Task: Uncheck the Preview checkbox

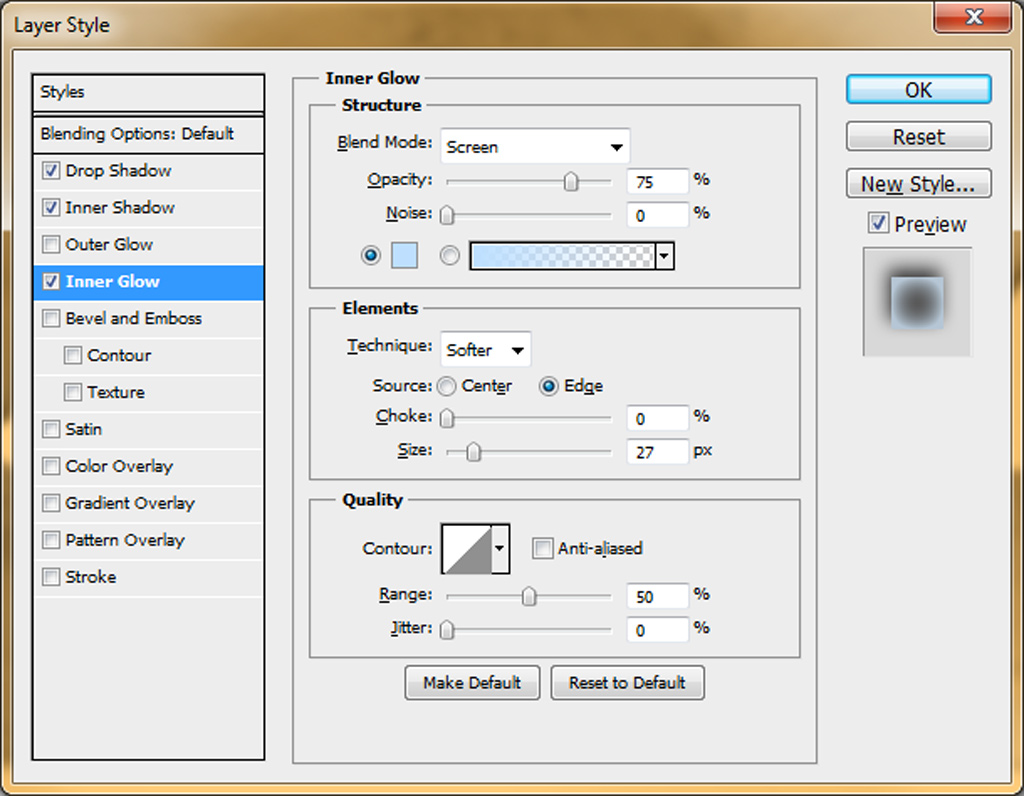Action: coord(878,223)
